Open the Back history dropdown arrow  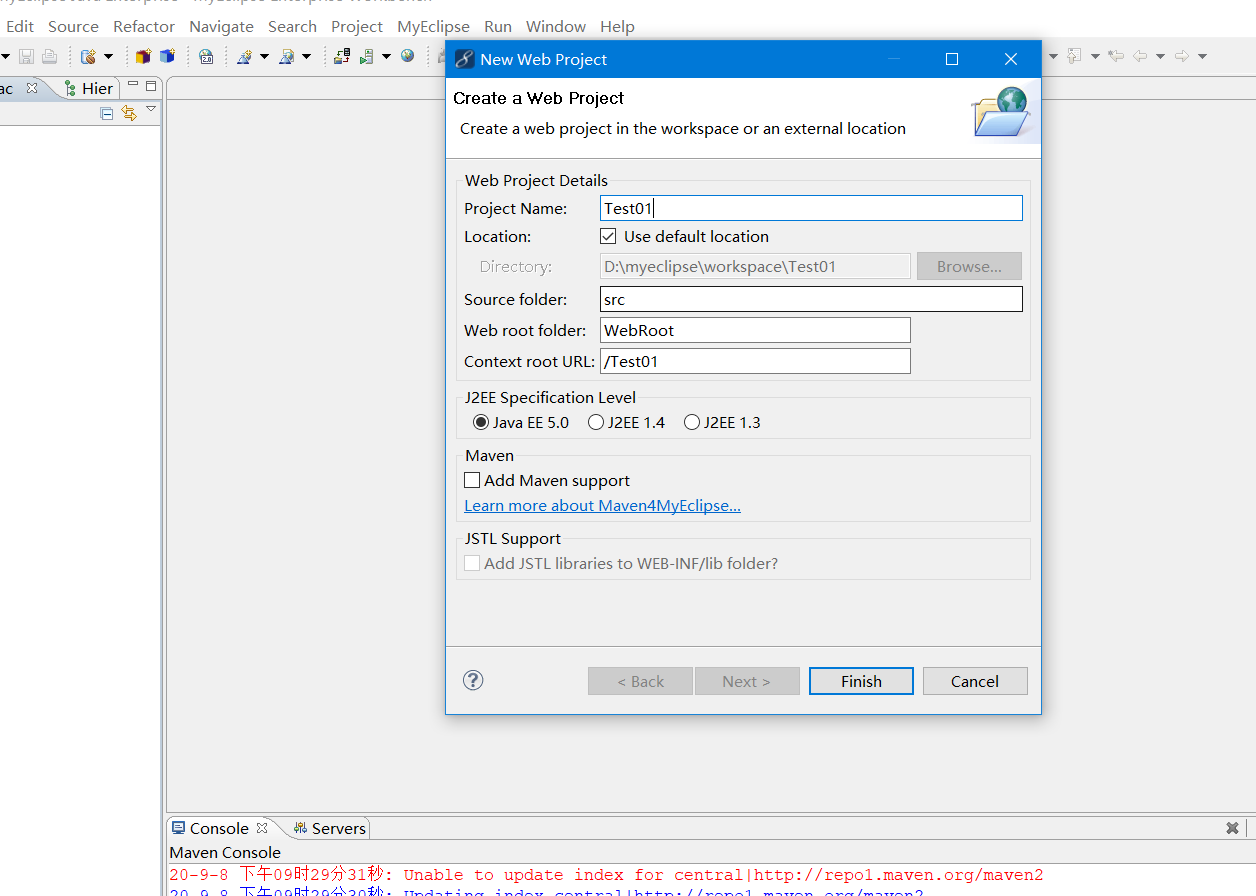tap(1160, 57)
